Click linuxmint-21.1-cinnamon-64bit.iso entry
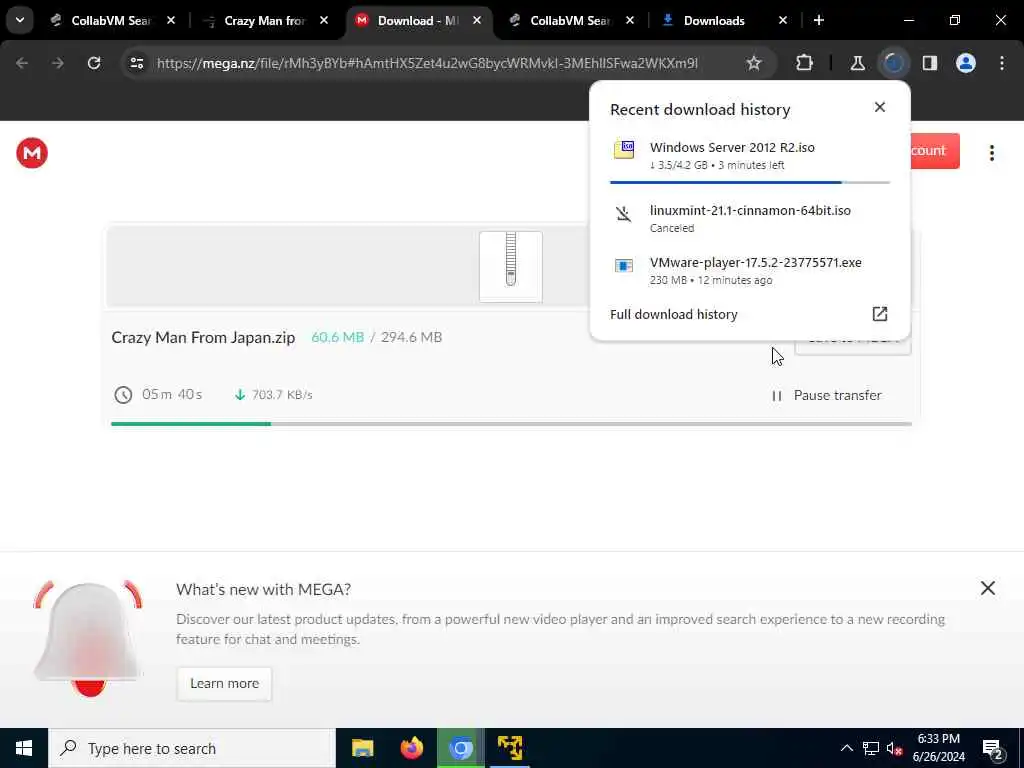 tap(750, 218)
